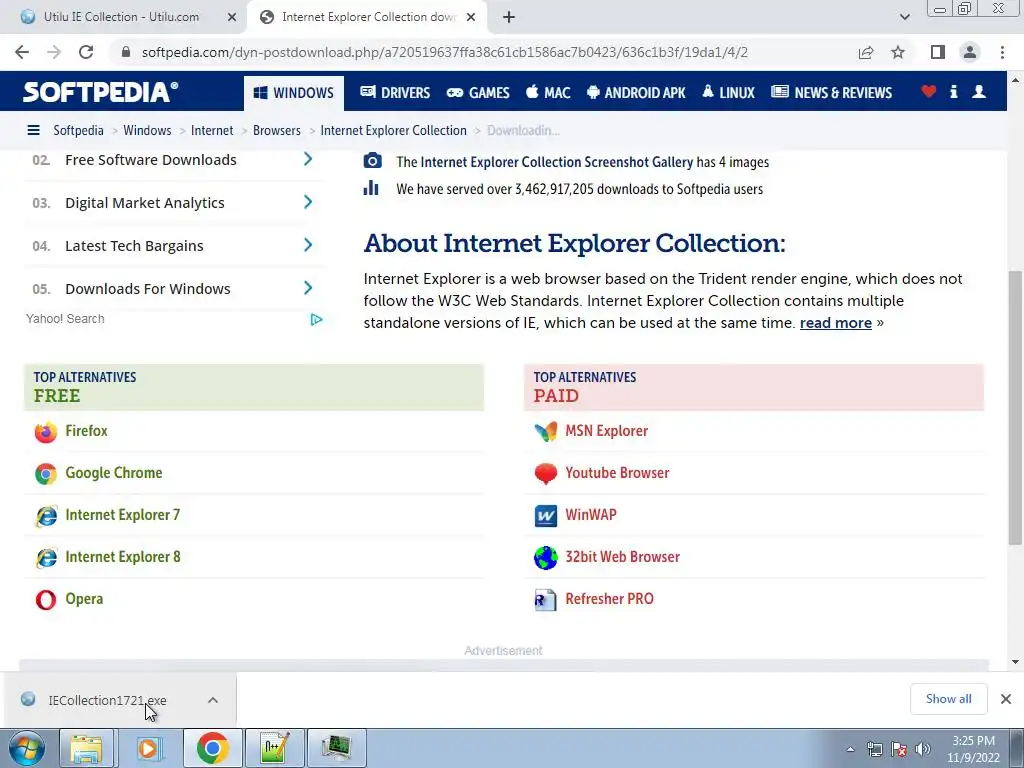Open Internet Explorer 8 link

pos(123,556)
